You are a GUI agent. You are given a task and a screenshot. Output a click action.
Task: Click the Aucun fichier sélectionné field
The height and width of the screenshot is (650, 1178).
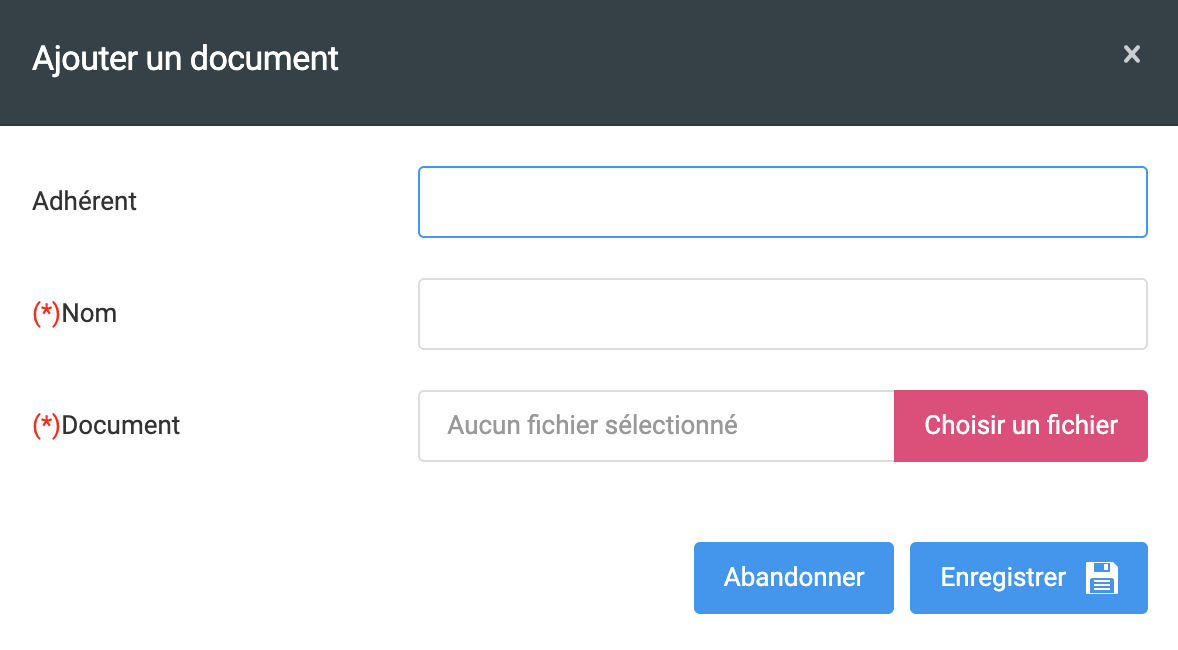[655, 425]
